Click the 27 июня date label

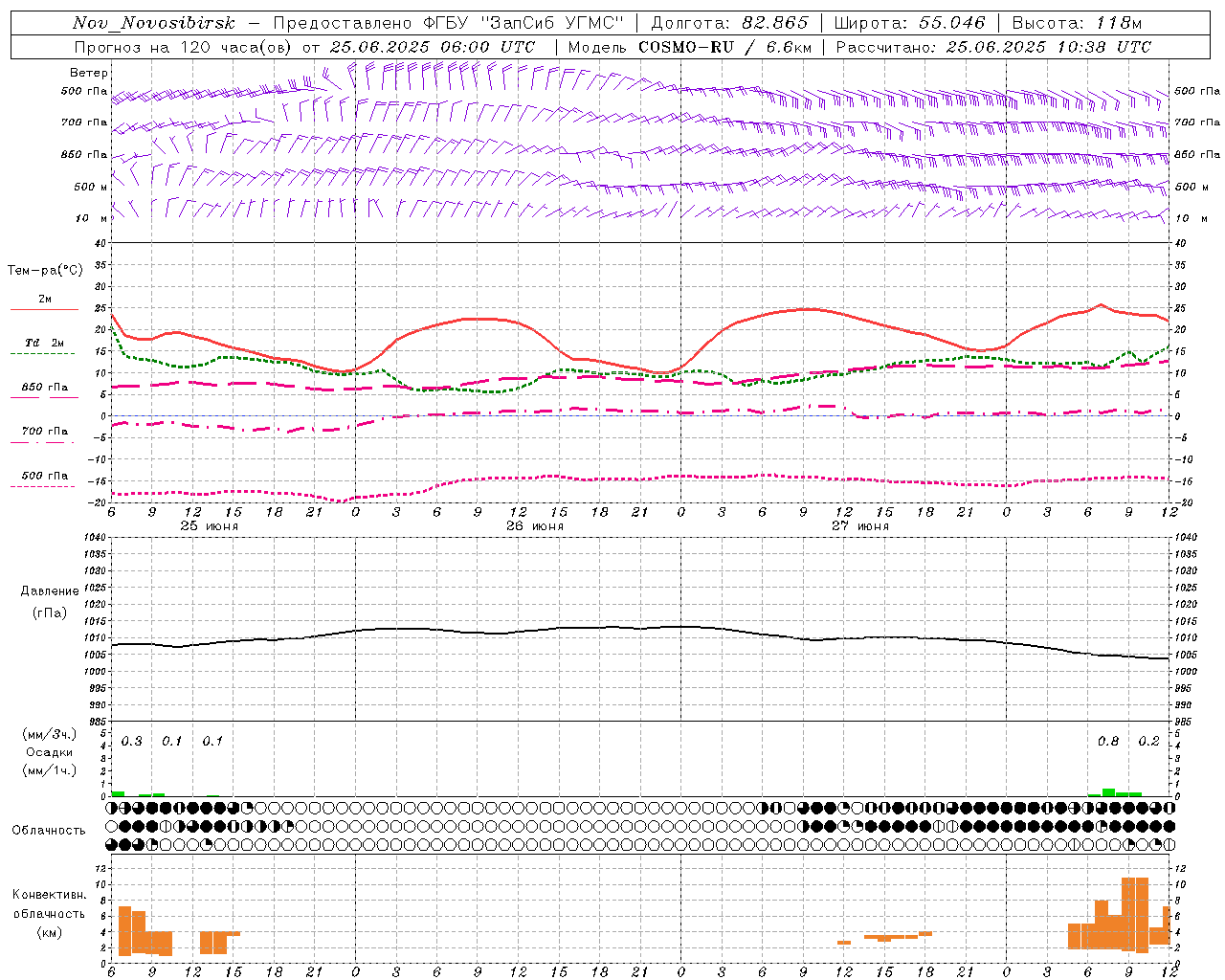860,525
